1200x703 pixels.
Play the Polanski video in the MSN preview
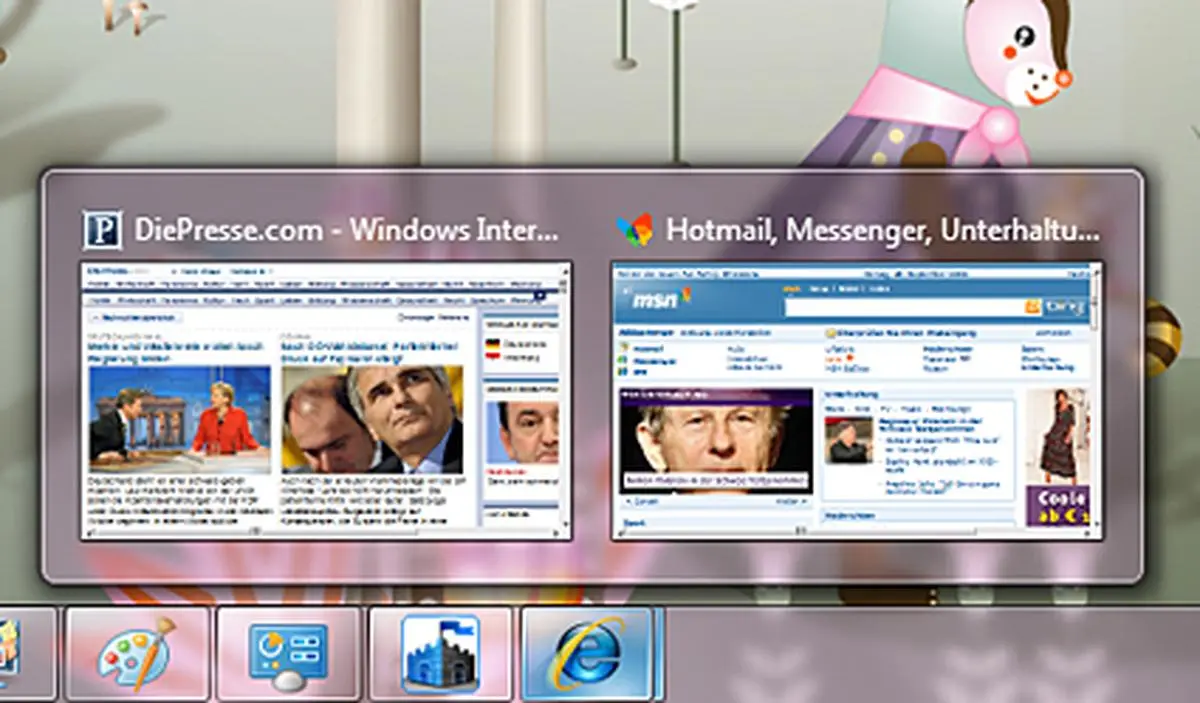(x=710, y=440)
